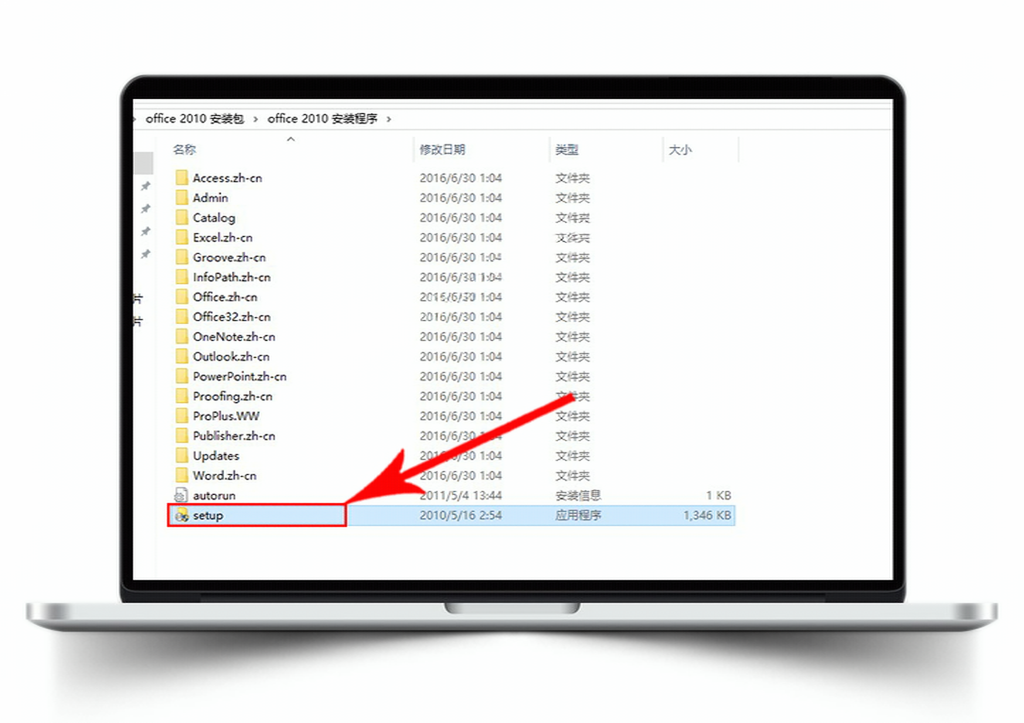Click the OneNote.zh-cn folder icon
Screen dimensions: 1024x723
coord(182,336)
